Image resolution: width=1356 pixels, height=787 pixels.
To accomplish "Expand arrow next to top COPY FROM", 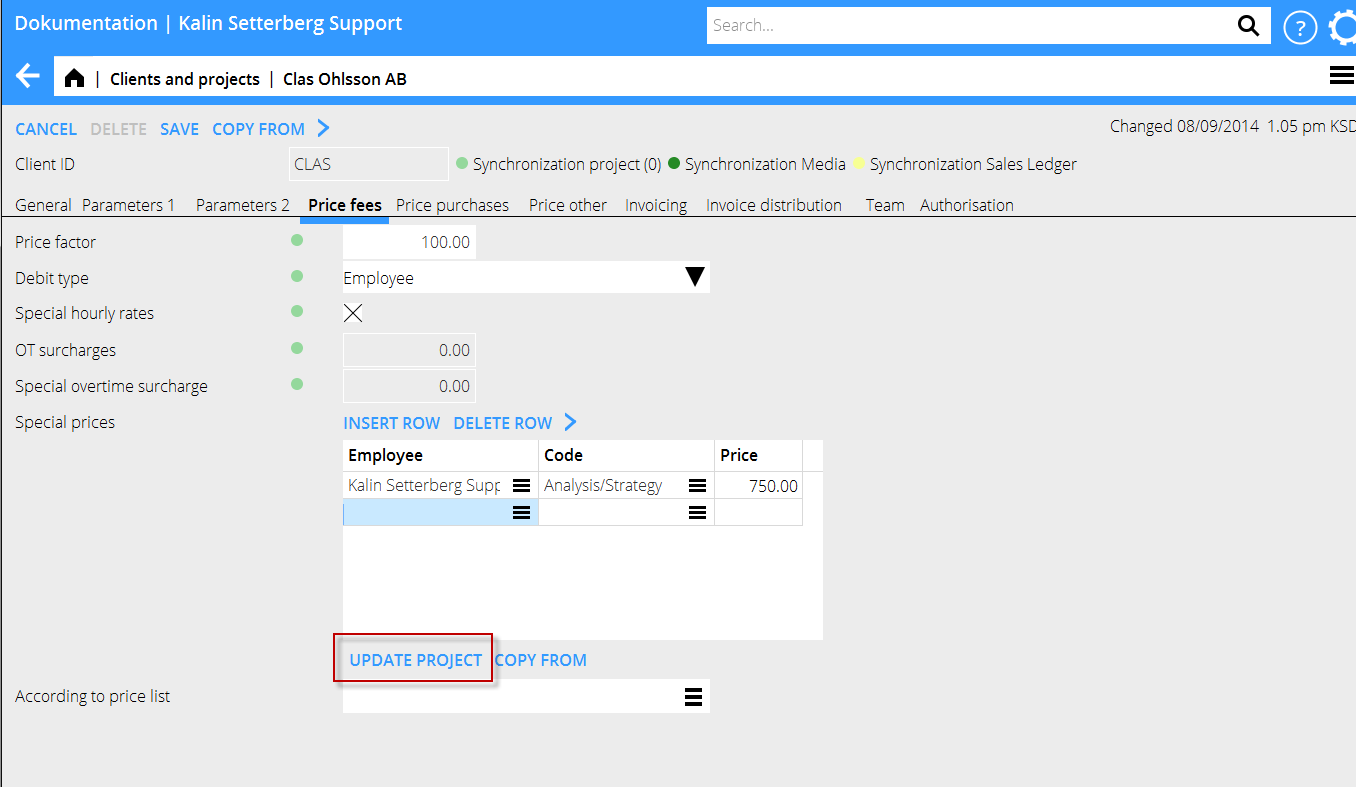I will [x=323, y=128].
